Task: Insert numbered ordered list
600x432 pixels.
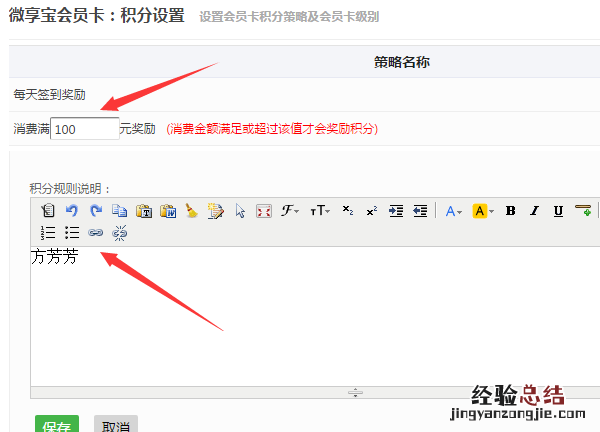Action: (x=48, y=233)
